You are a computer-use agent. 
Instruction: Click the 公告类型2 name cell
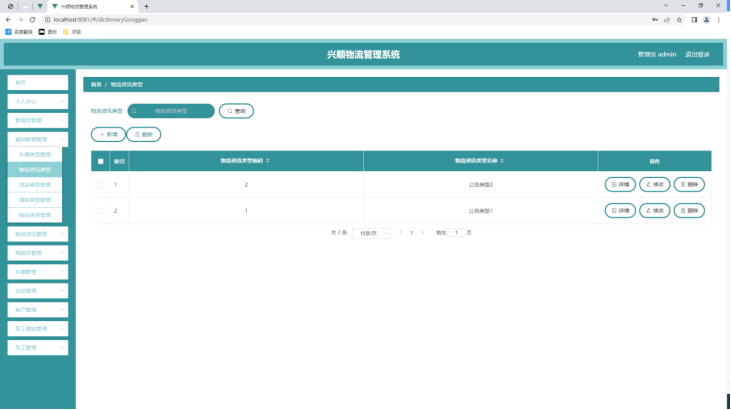tap(481, 185)
